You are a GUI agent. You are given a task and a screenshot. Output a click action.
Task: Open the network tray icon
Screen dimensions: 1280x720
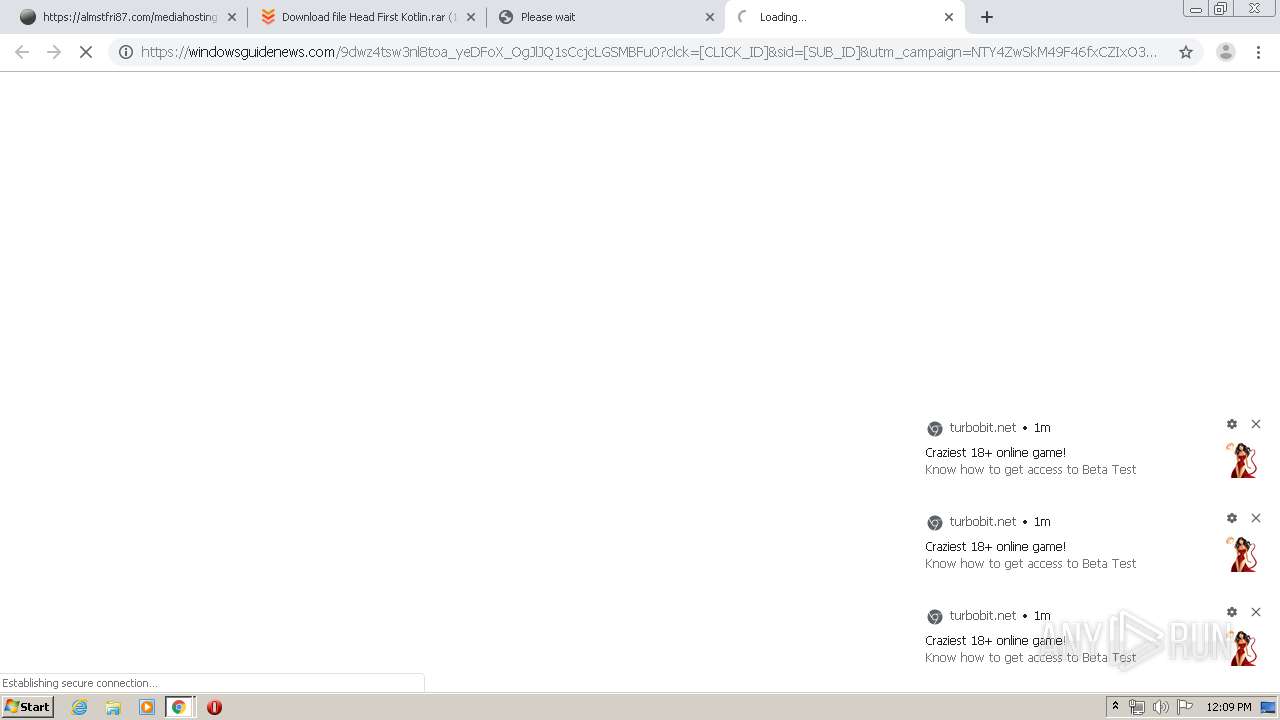1137,707
